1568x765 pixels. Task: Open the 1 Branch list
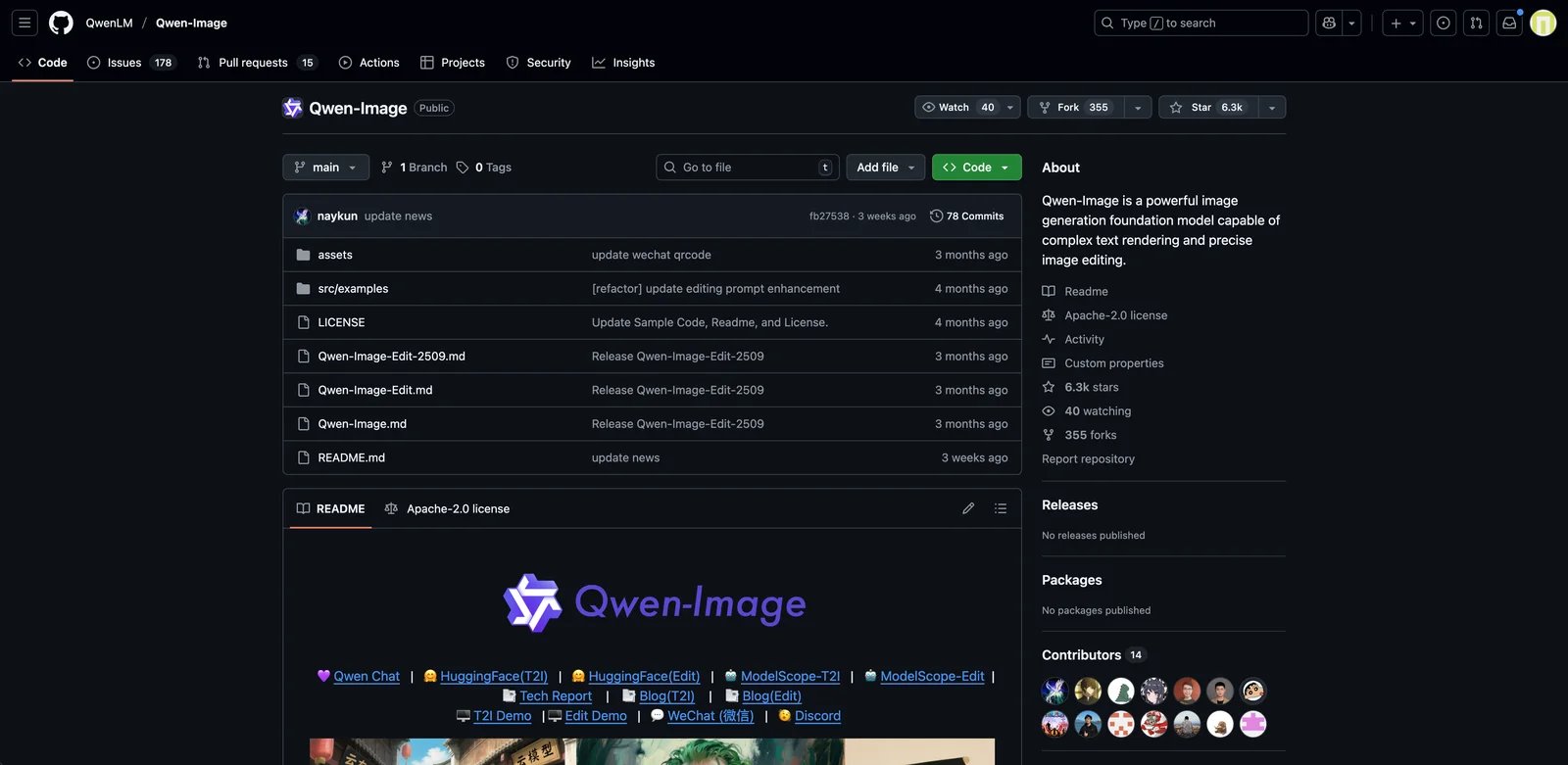tap(414, 167)
